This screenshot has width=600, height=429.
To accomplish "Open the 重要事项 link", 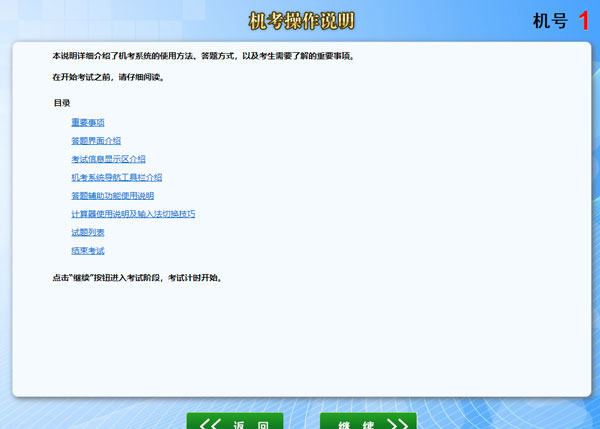I will point(88,122).
